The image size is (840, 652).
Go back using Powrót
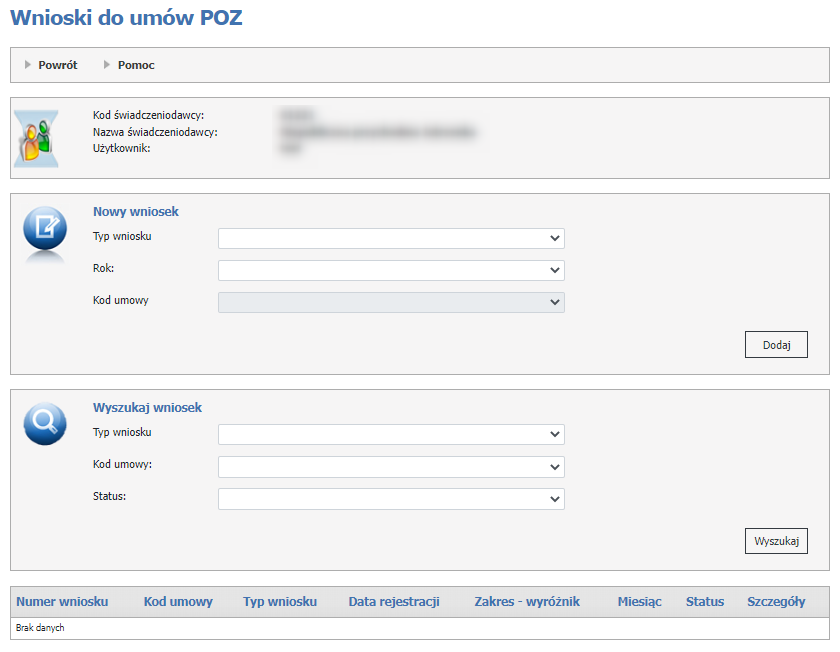coord(57,65)
